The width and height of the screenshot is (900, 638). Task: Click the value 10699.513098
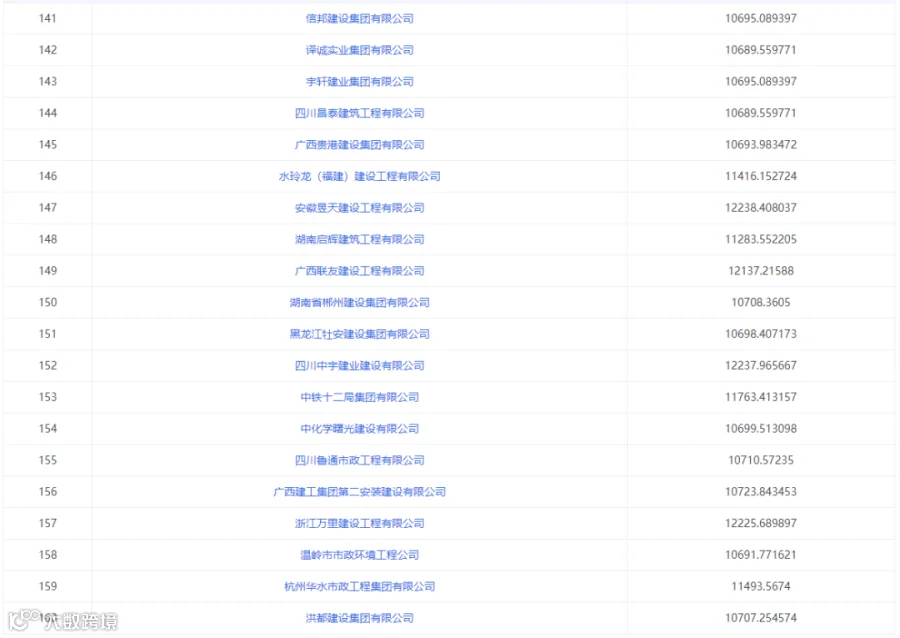pos(761,429)
